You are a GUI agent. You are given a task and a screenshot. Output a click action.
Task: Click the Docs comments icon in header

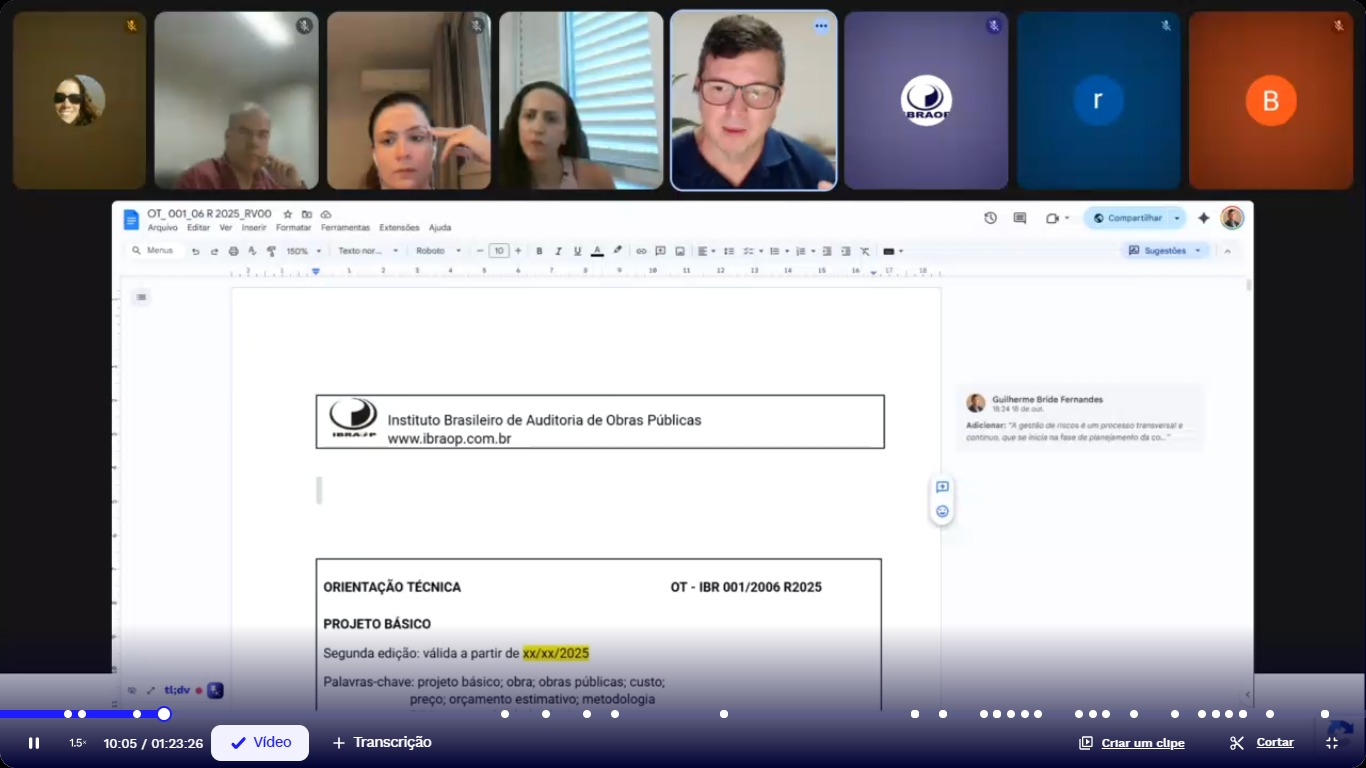[x=1020, y=218]
